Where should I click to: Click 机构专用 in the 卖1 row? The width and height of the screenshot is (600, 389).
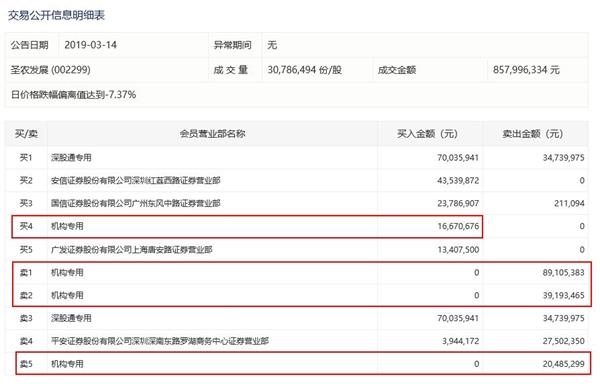point(67,273)
